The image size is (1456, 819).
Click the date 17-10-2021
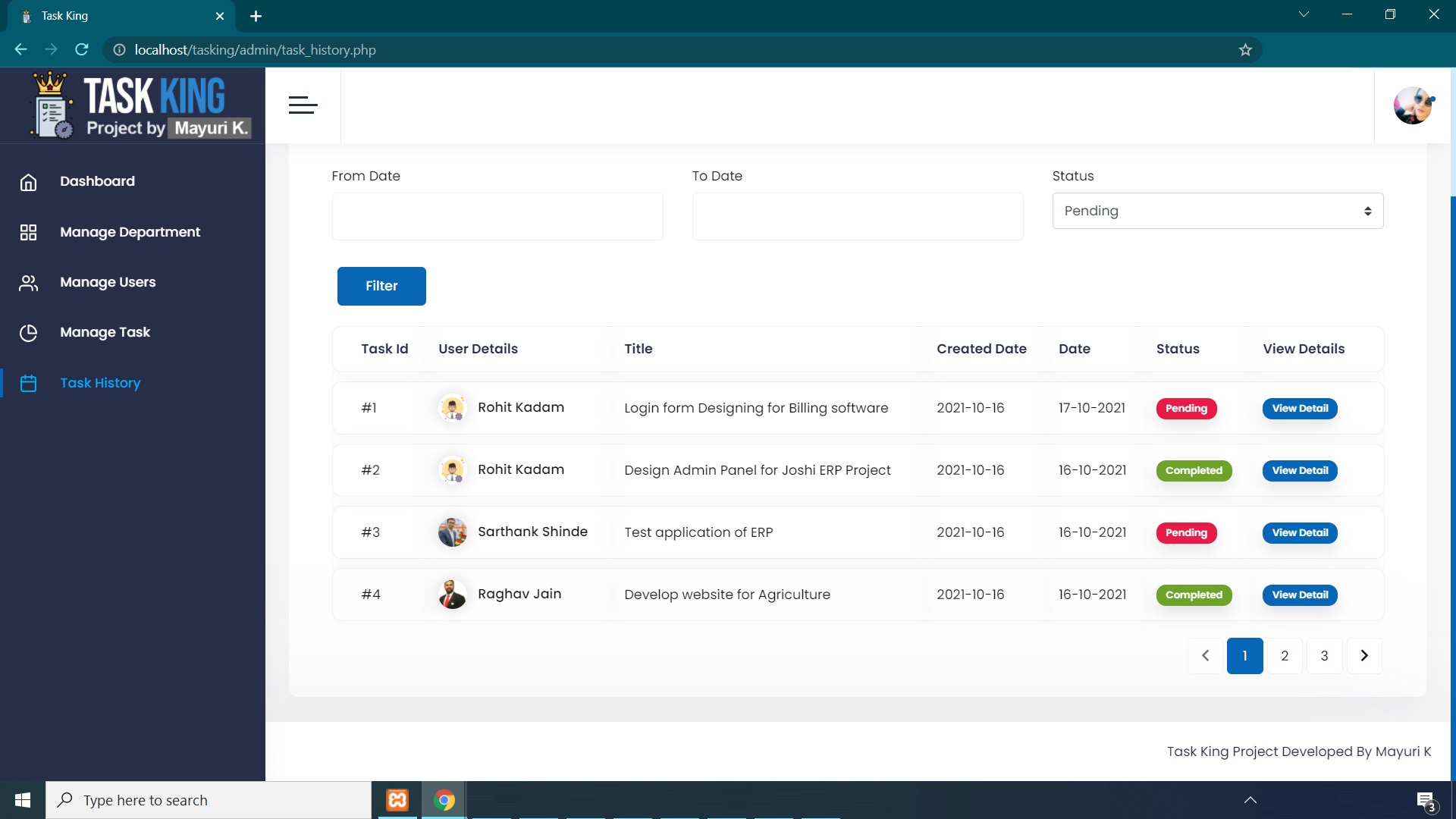point(1092,408)
